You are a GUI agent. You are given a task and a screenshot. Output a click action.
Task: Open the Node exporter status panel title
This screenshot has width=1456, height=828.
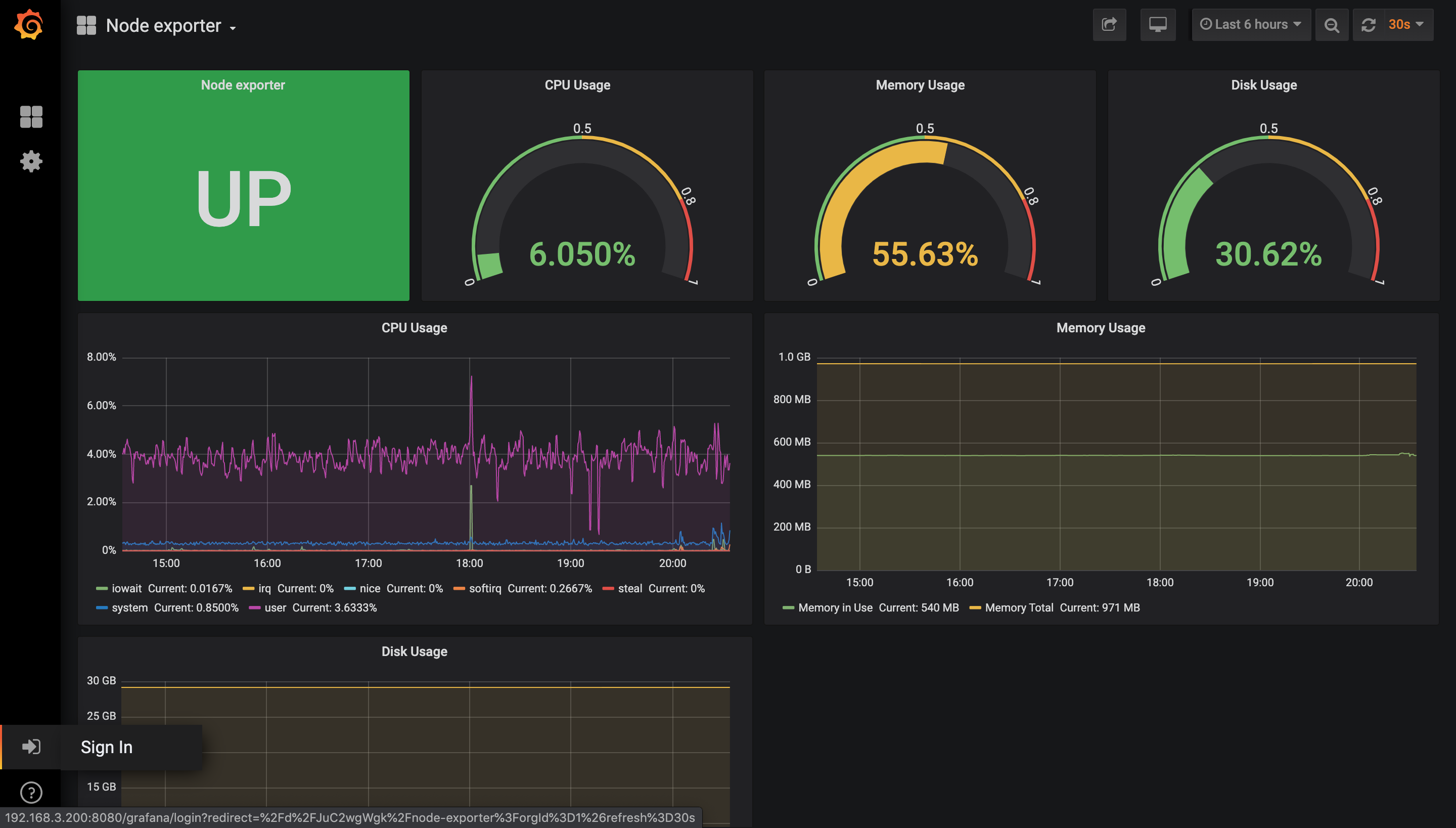click(243, 85)
